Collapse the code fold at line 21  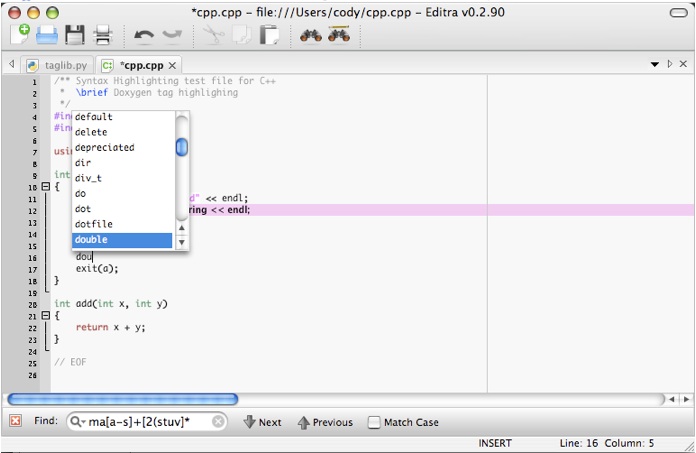point(45,315)
